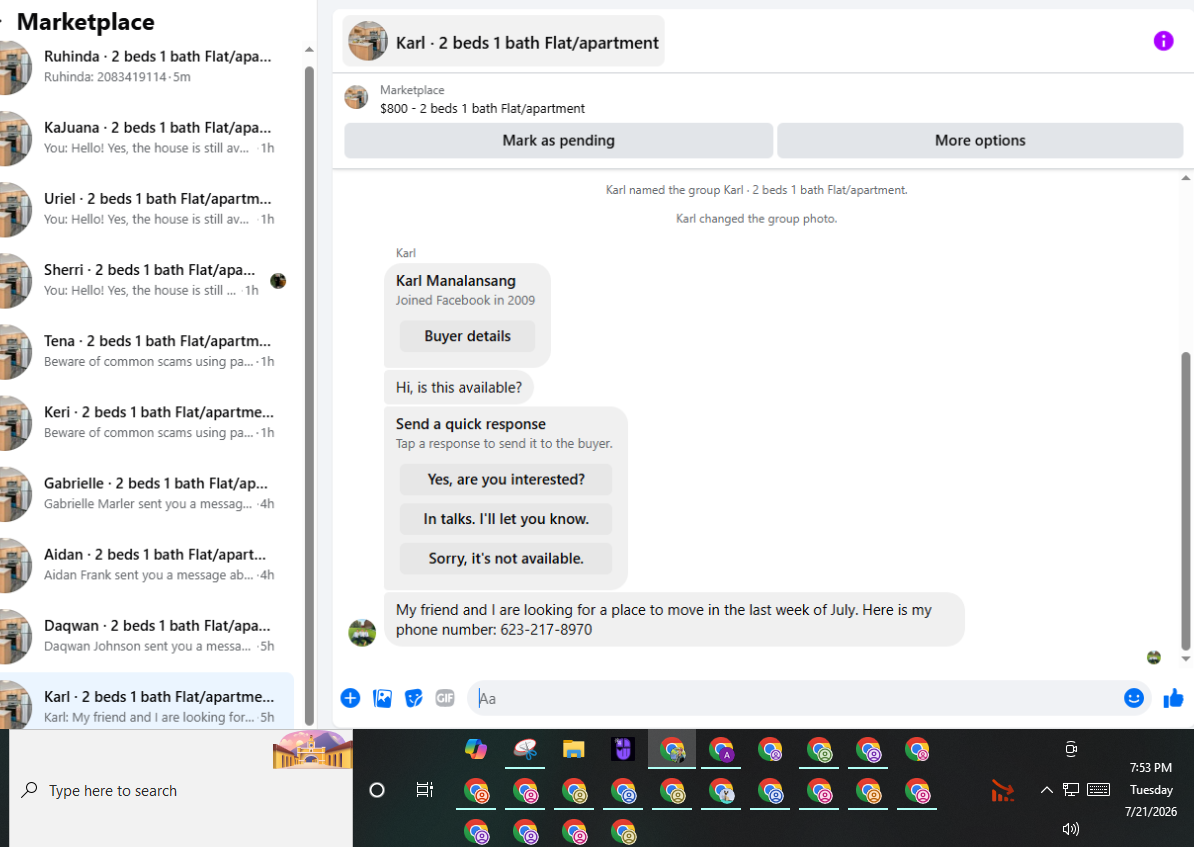Viewport: 1194px width, 847px height.
Task: Open Uriel's conversation in the chat list
Action: [147, 209]
